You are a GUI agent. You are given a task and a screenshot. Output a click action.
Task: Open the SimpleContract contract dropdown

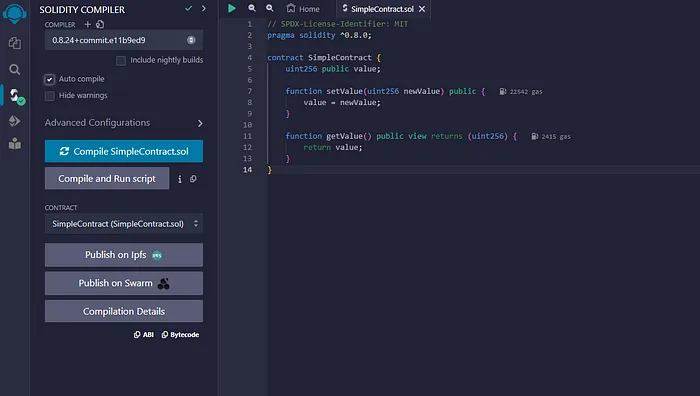(x=124, y=224)
